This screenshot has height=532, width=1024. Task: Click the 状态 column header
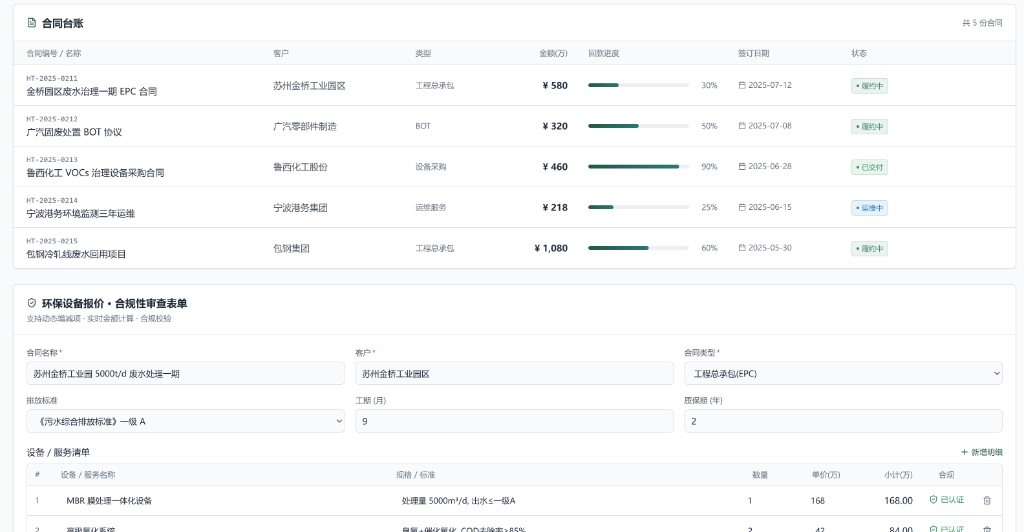pos(859,53)
